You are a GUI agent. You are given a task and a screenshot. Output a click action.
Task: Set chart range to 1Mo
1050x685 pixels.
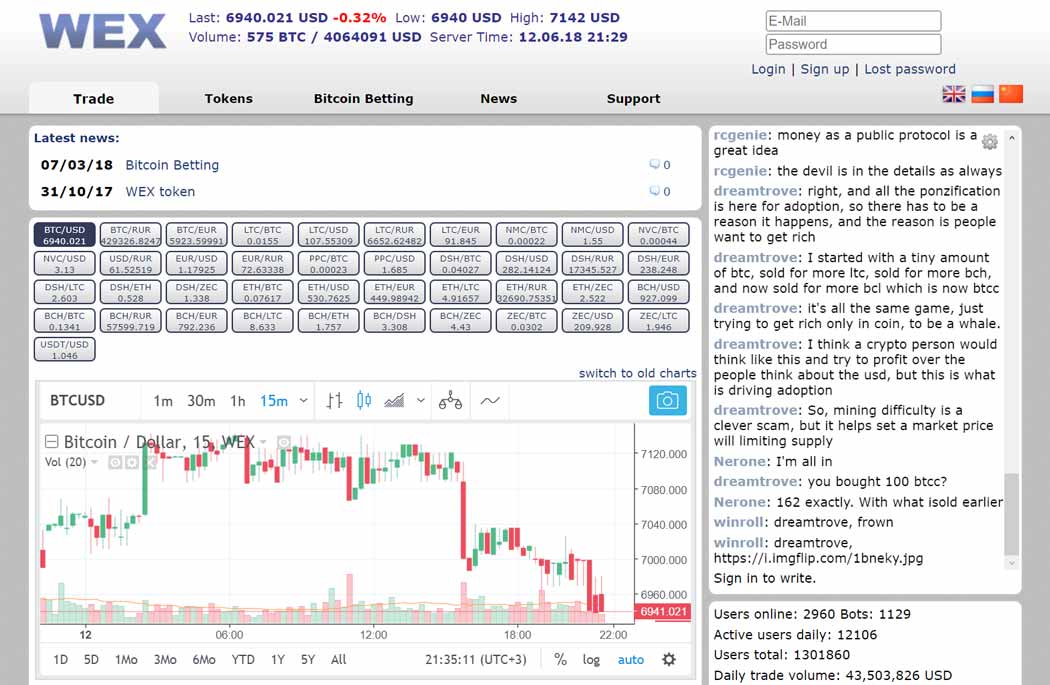pyautogui.click(x=127, y=660)
